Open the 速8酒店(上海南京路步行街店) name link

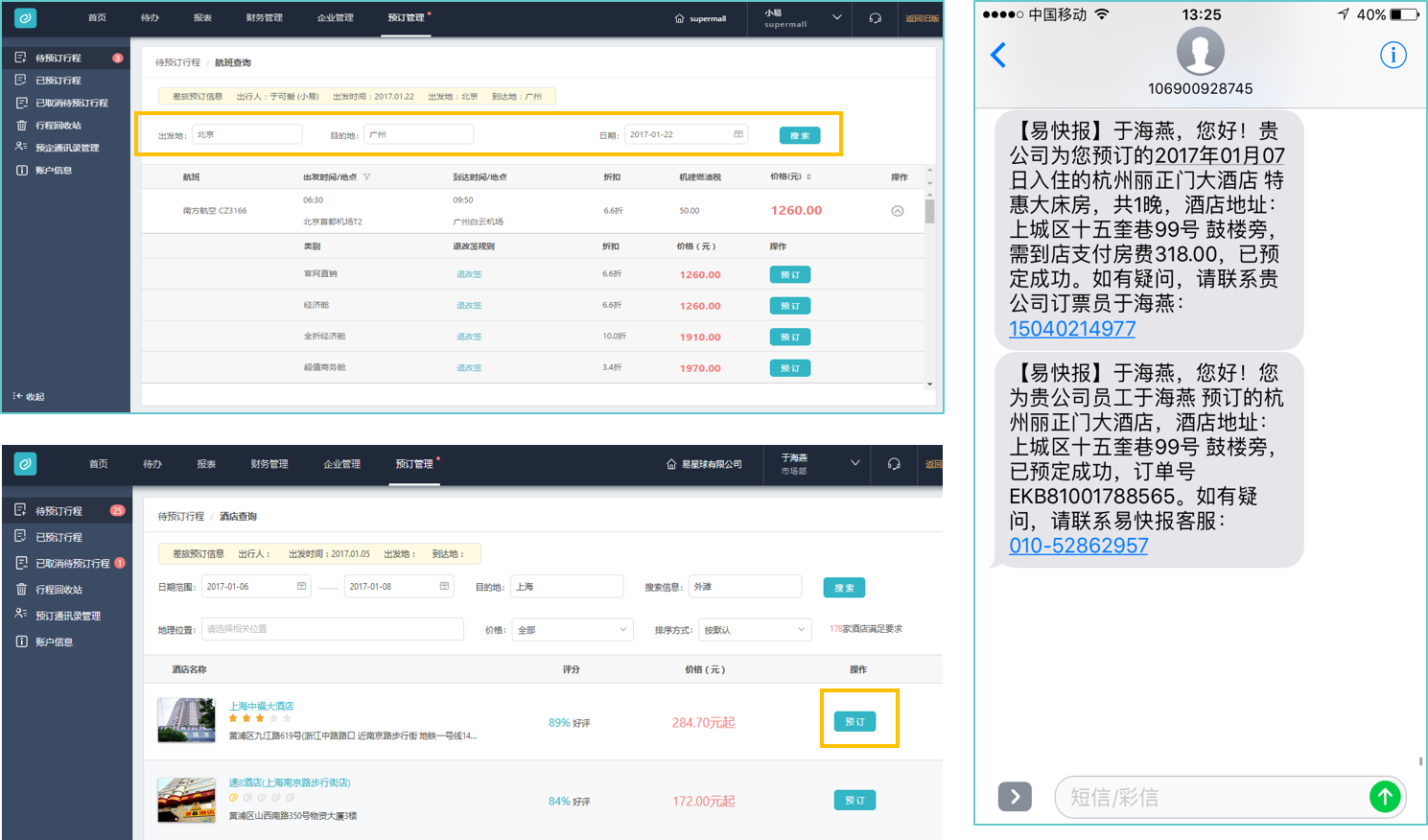click(x=290, y=782)
